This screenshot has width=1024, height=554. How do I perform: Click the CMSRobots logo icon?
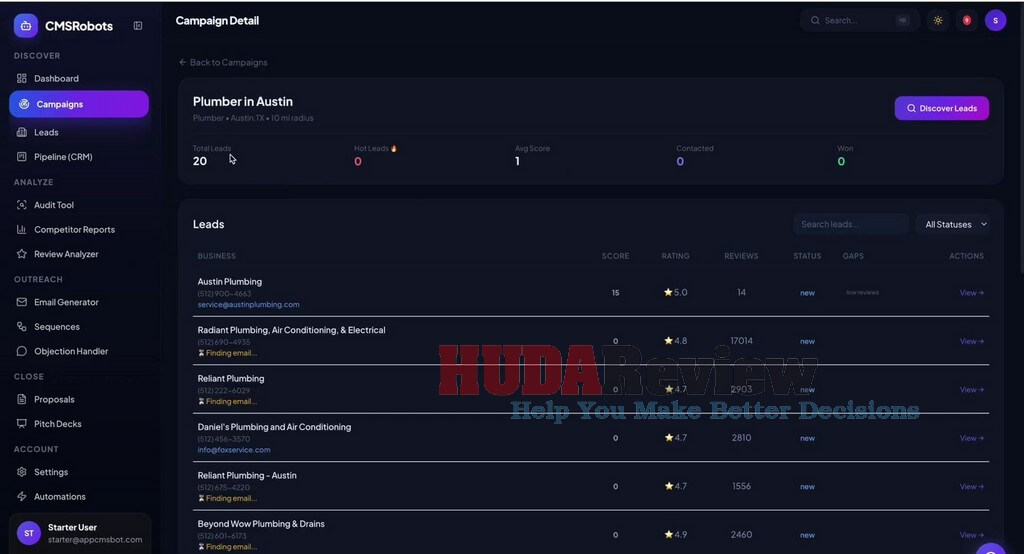[25, 25]
